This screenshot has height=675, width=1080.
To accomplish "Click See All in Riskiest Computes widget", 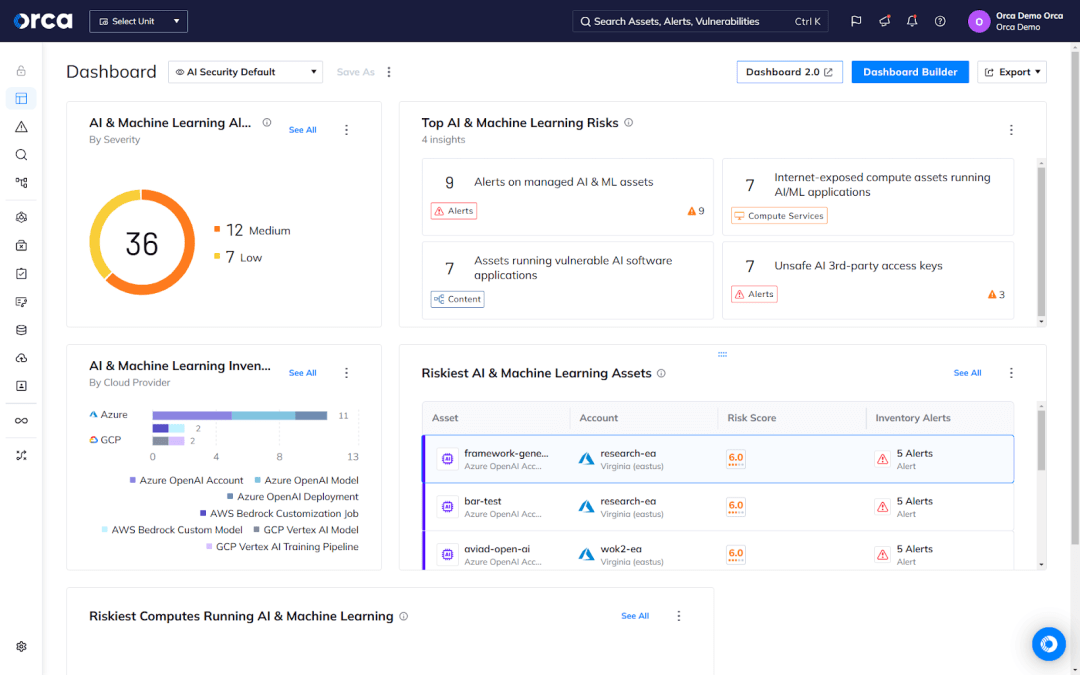I will [635, 616].
